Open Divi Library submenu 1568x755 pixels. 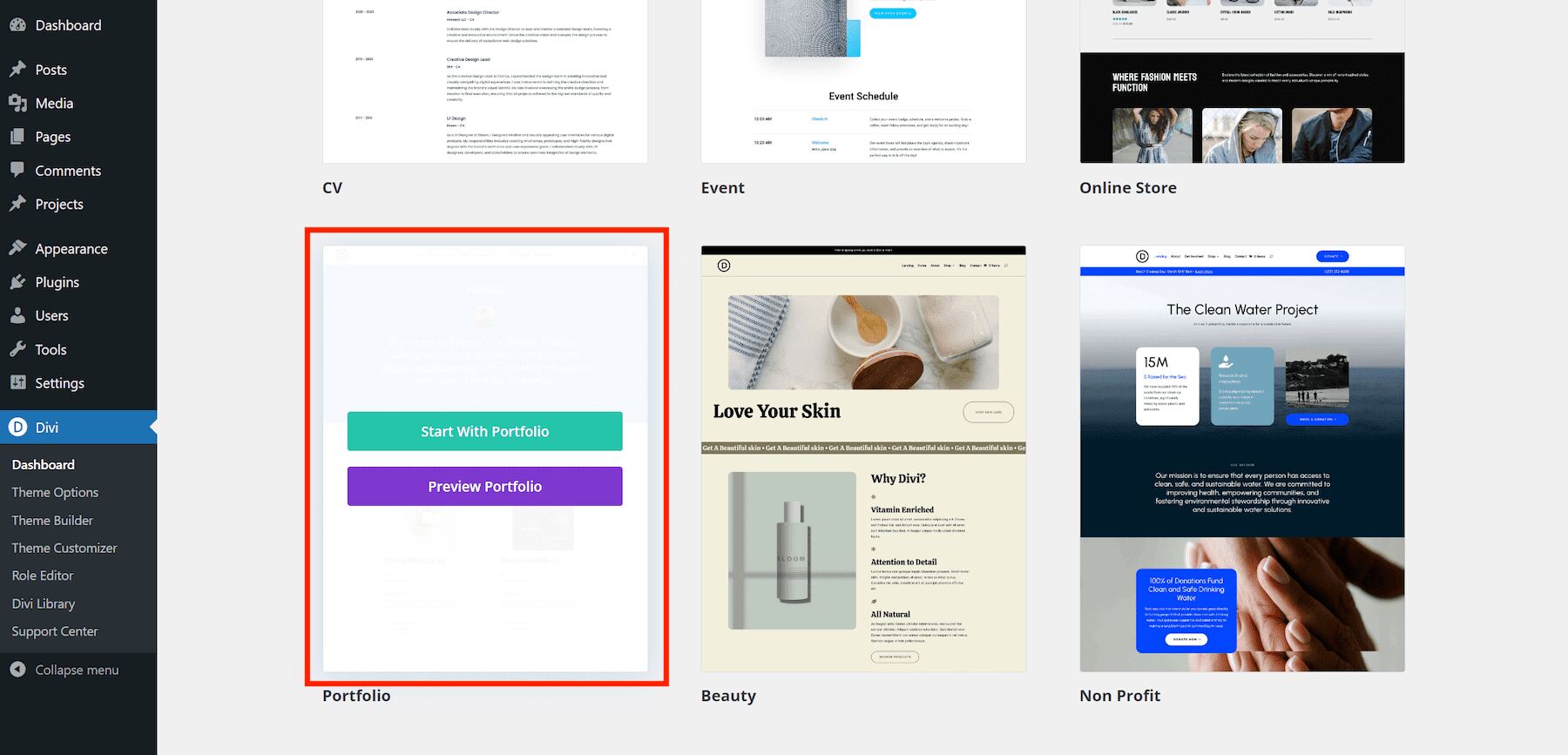[44, 603]
